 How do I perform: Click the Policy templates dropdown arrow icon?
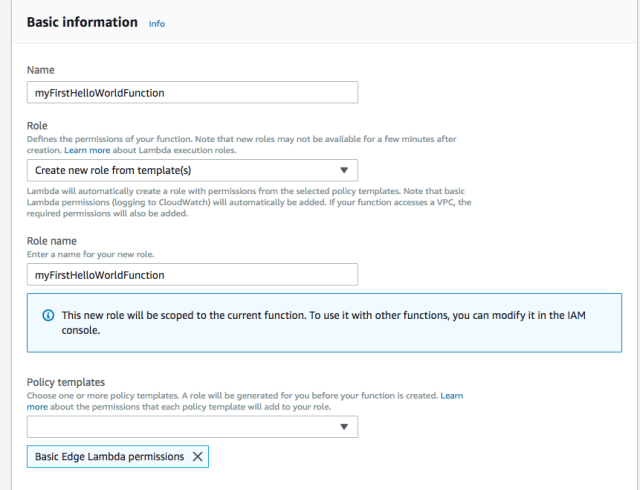pos(344,427)
